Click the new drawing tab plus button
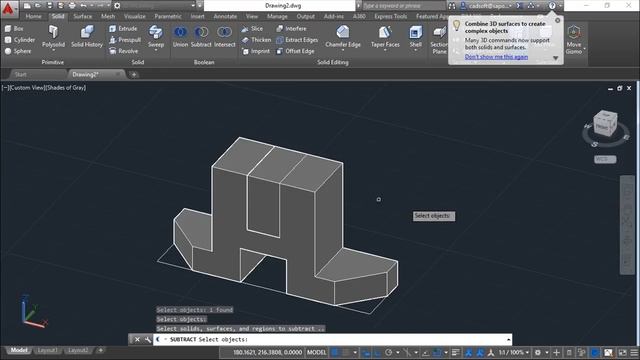This screenshot has height=360, width=640. click(133, 74)
